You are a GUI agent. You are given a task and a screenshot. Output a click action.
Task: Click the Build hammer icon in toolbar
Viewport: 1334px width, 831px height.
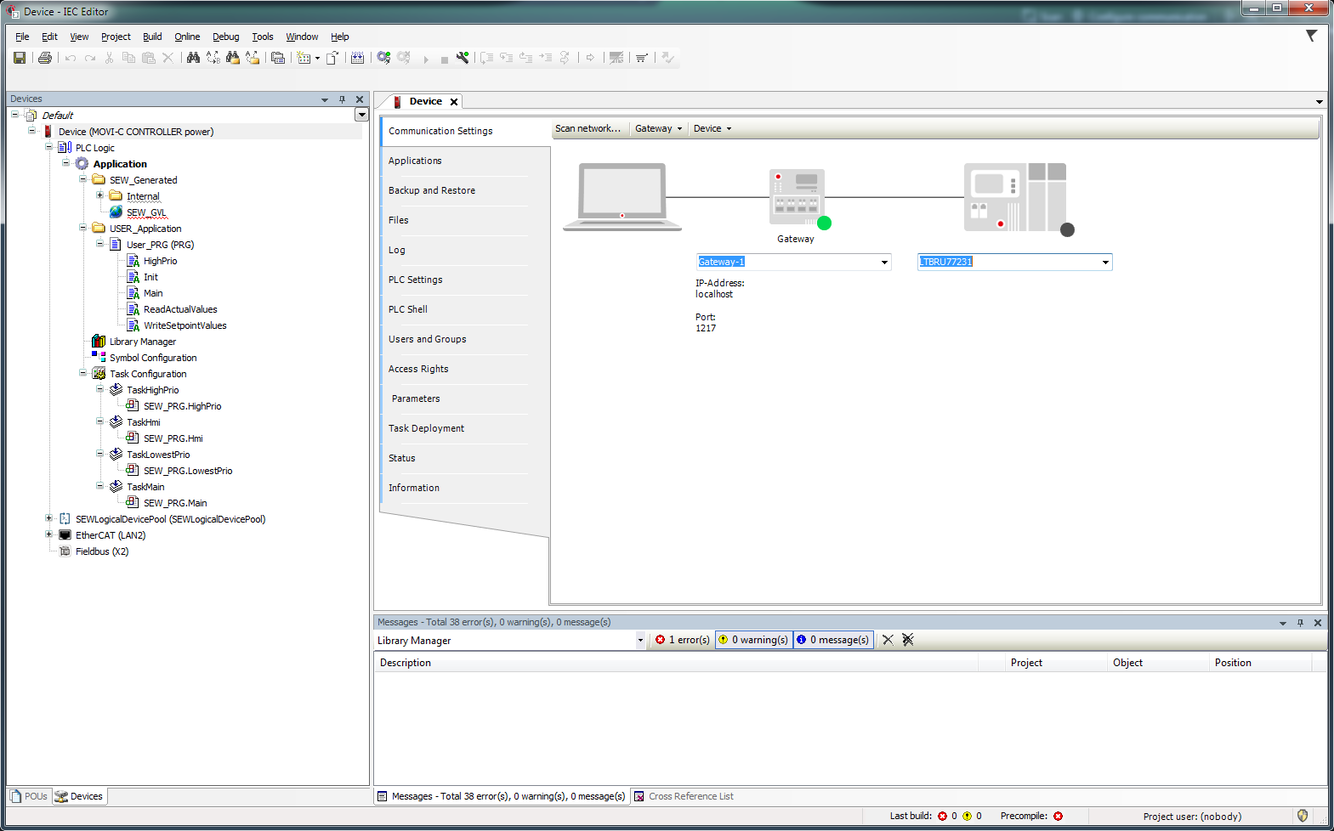462,58
